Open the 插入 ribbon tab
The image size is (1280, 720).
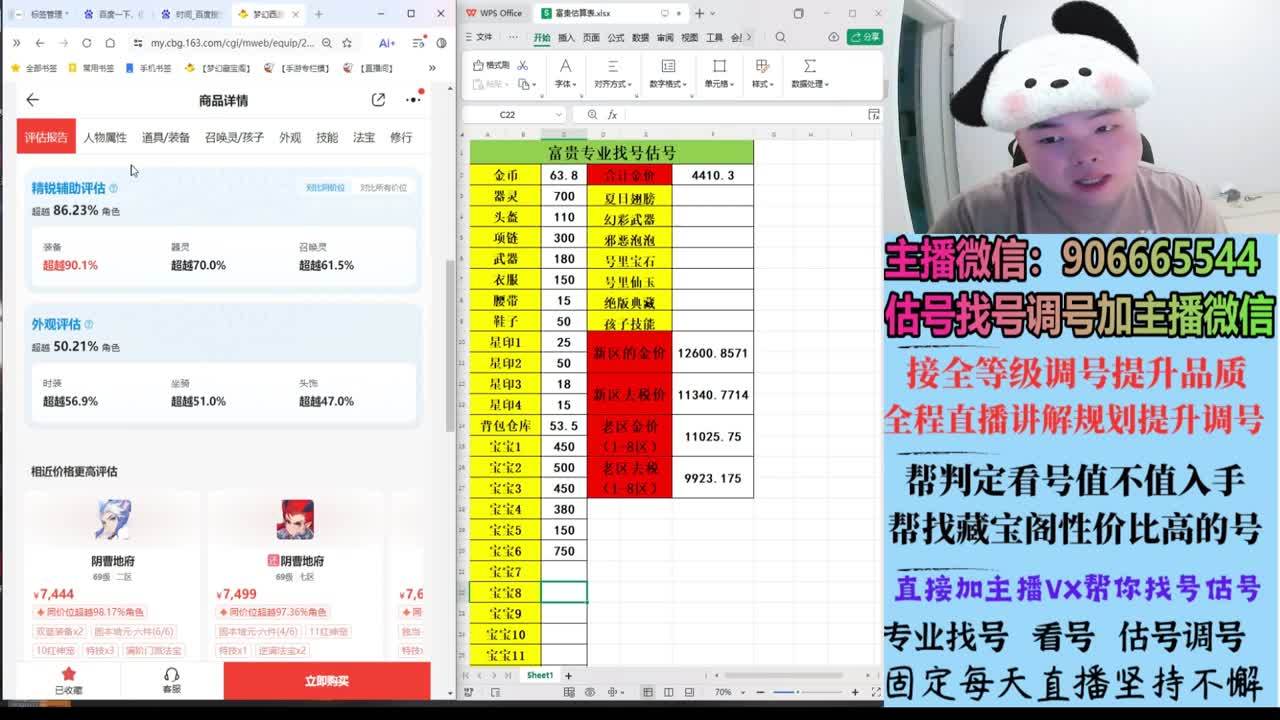tap(566, 38)
